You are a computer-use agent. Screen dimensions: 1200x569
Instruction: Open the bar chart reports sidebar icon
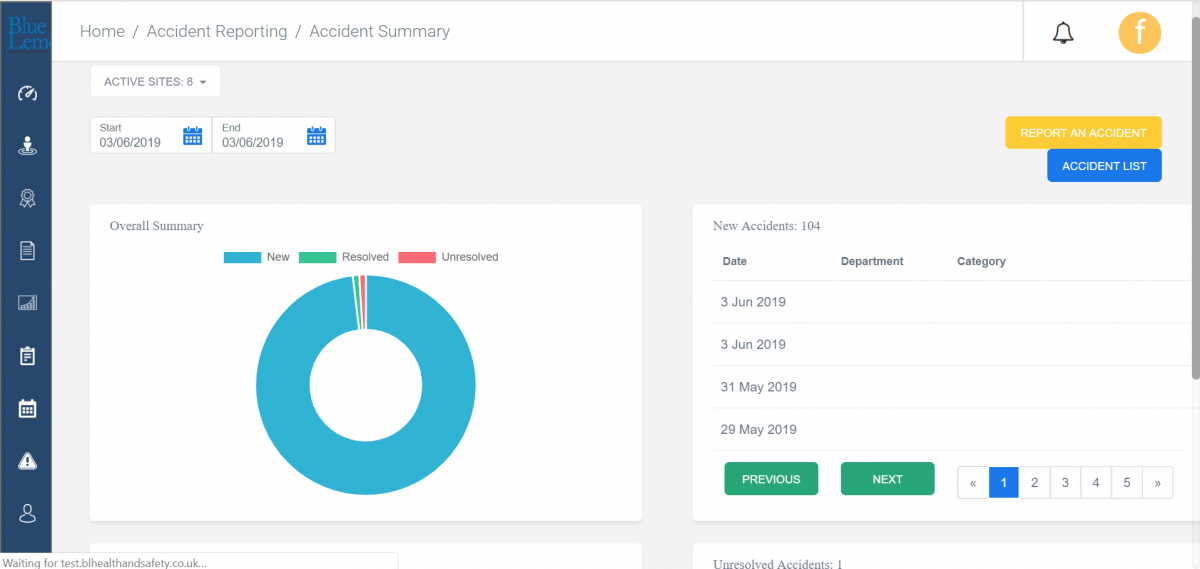27,303
